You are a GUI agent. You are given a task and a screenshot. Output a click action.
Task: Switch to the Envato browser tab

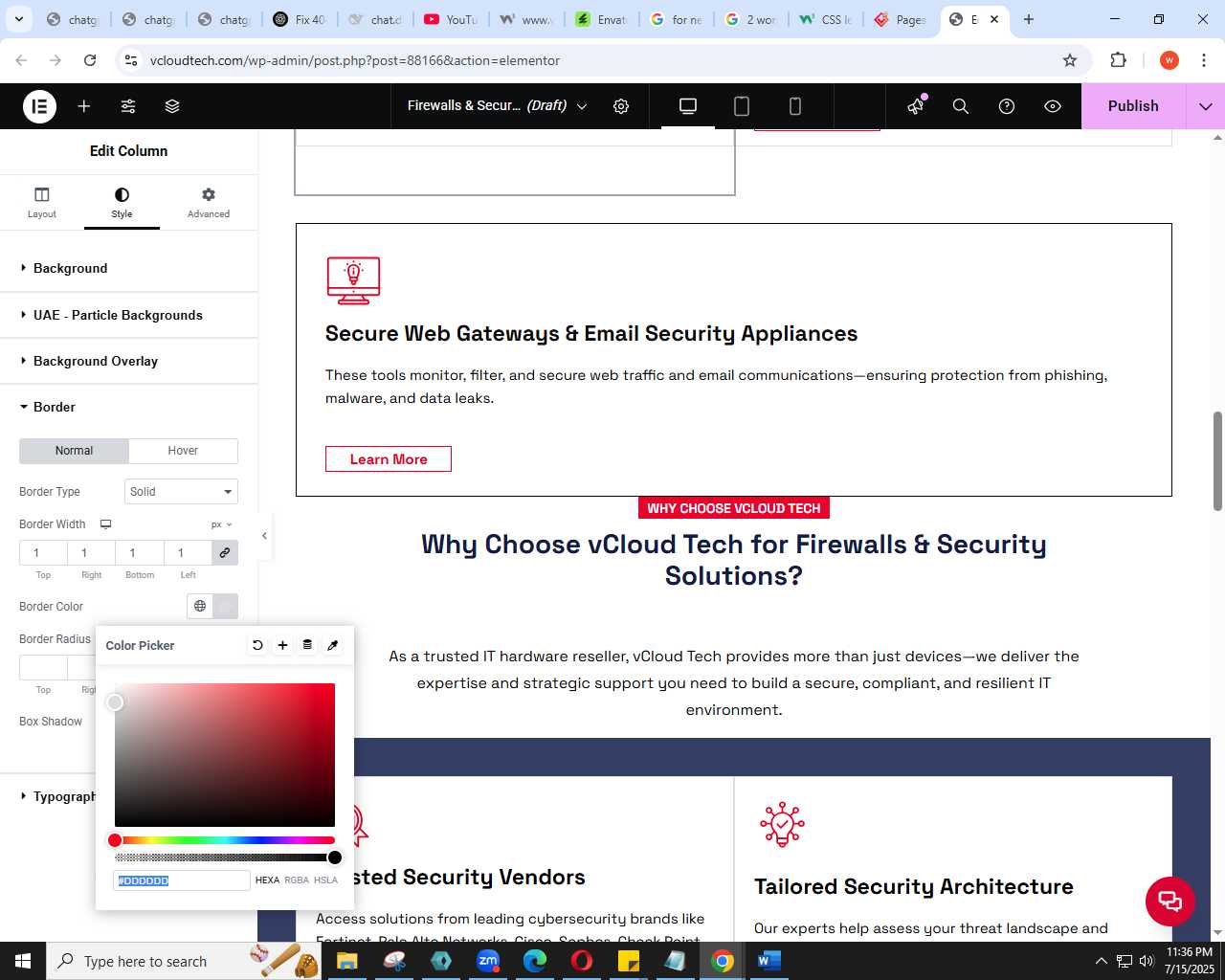(x=601, y=19)
